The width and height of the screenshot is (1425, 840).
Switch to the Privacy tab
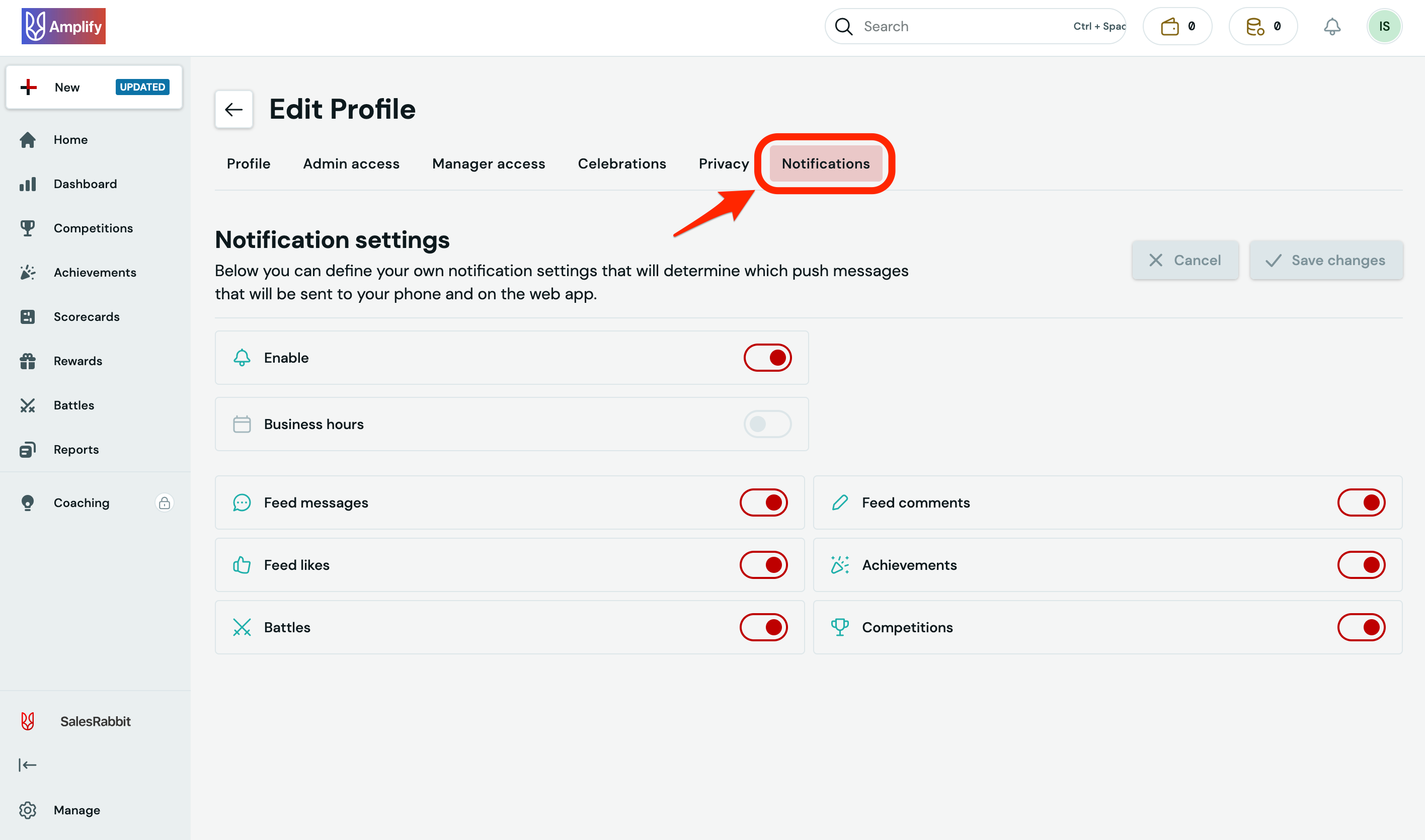[723, 163]
